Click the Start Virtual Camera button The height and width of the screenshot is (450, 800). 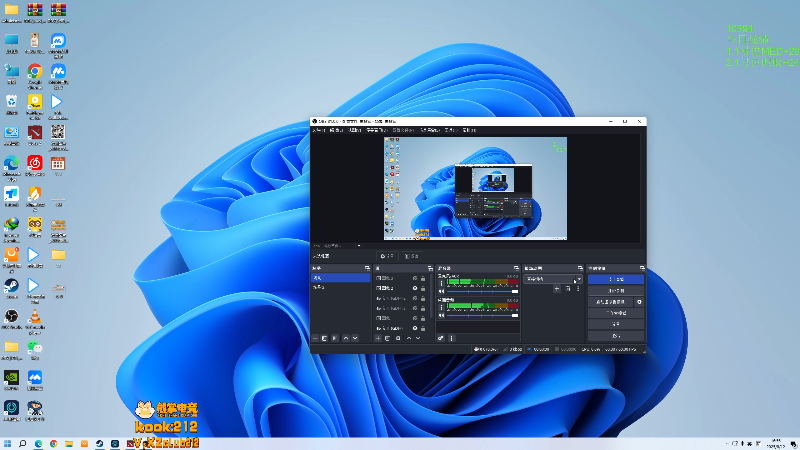coord(611,302)
